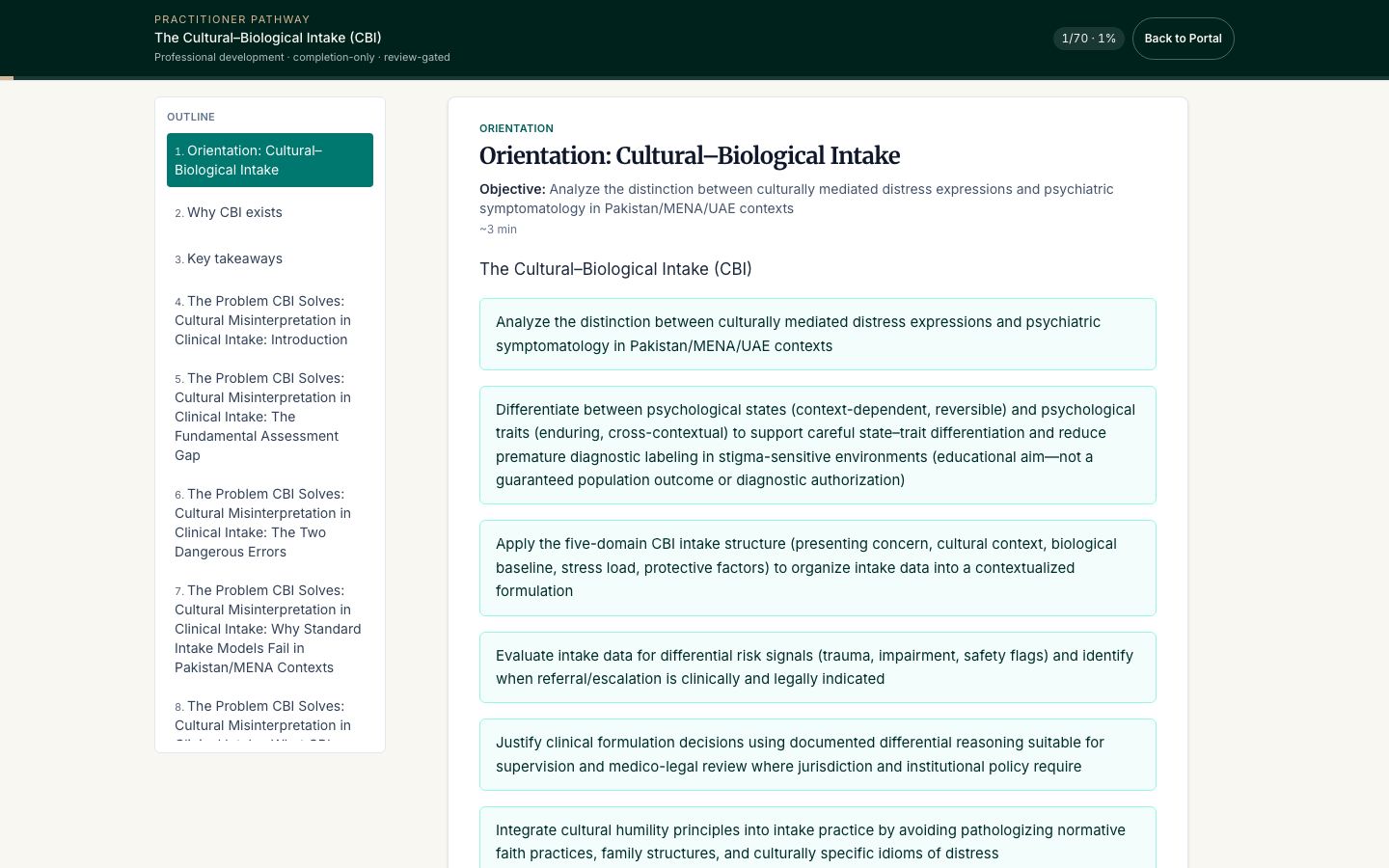The image size is (1389, 868).
Task: Click the ~3 min duration text
Action: tap(498, 230)
